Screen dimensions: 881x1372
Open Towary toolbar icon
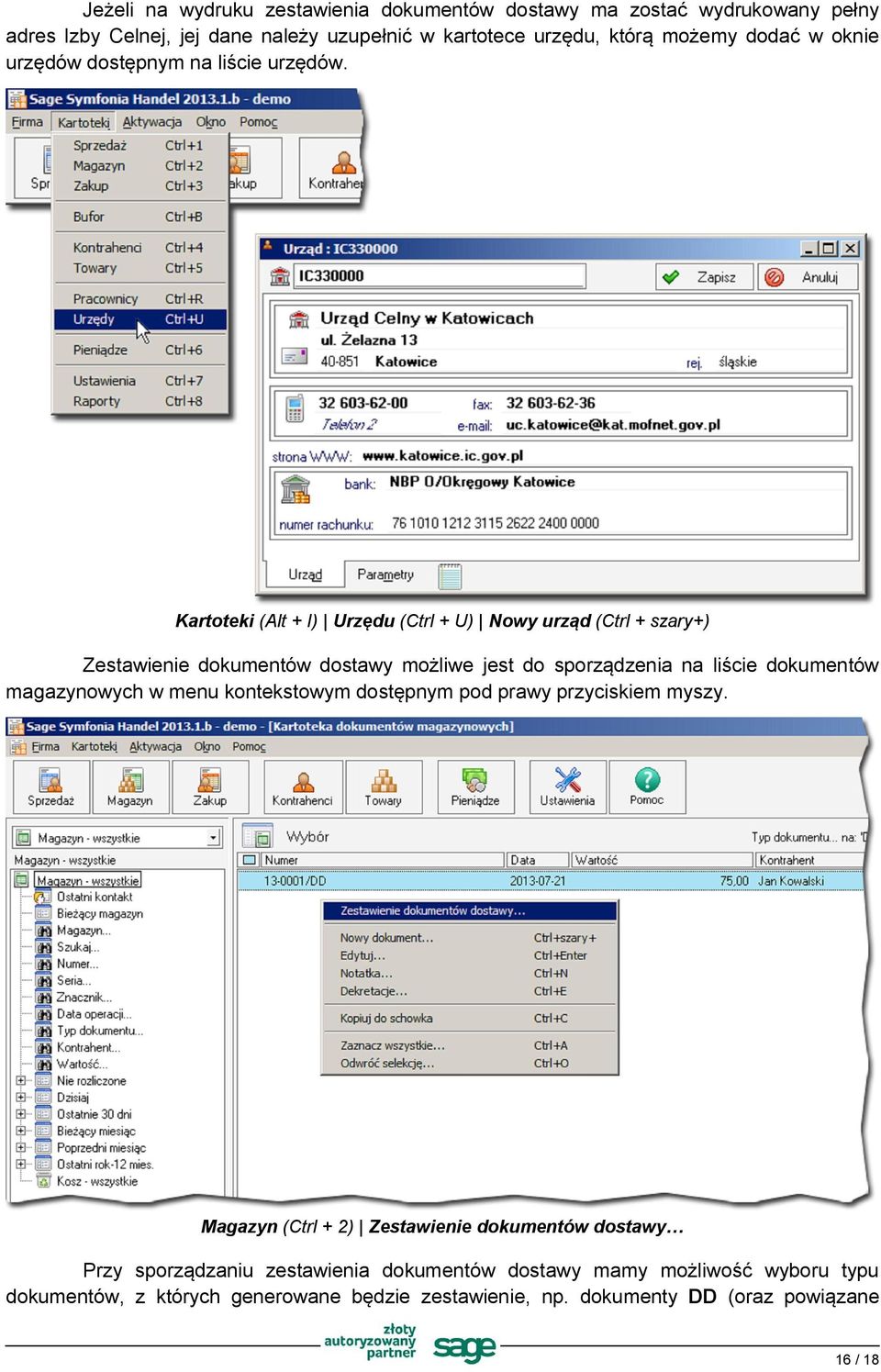coord(384,786)
